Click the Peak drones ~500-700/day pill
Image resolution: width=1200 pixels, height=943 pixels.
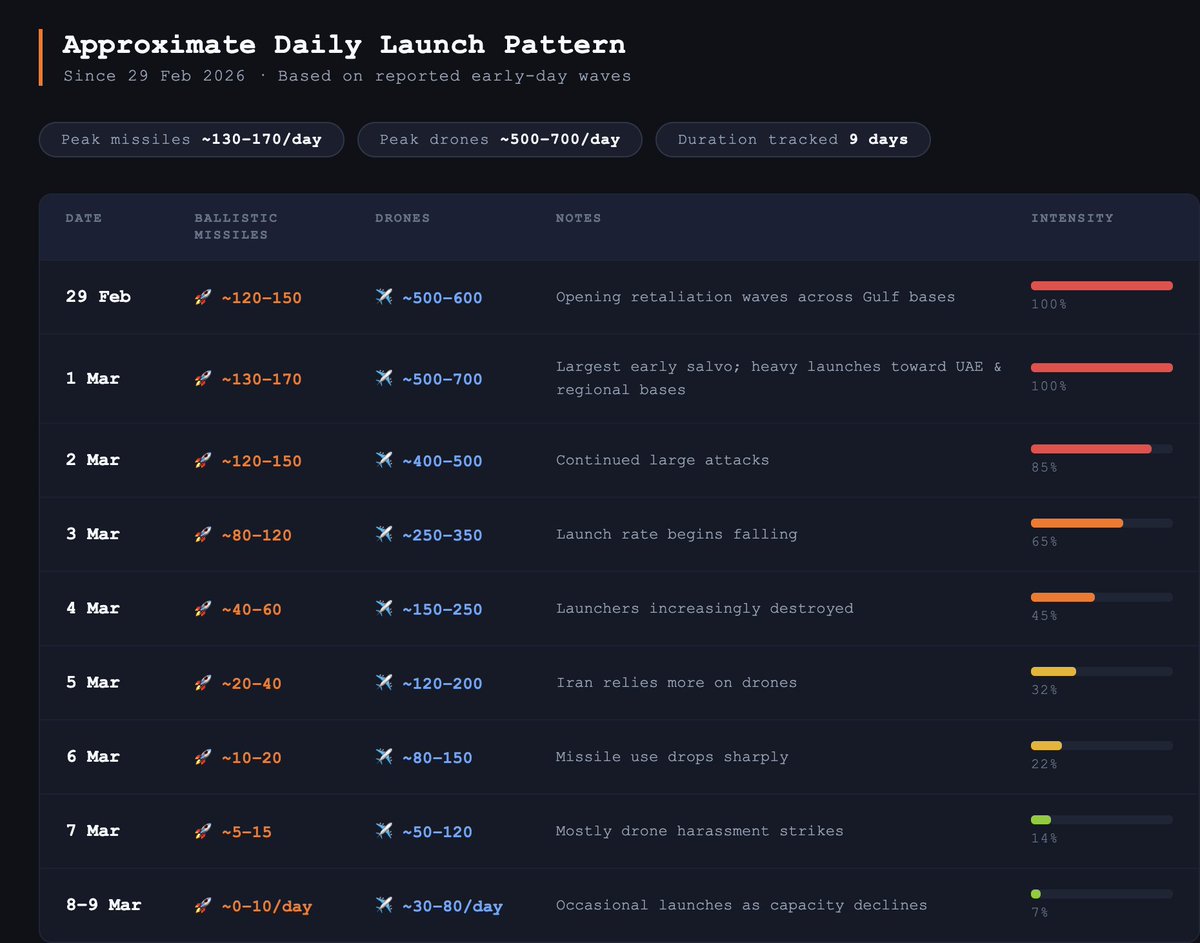(500, 140)
